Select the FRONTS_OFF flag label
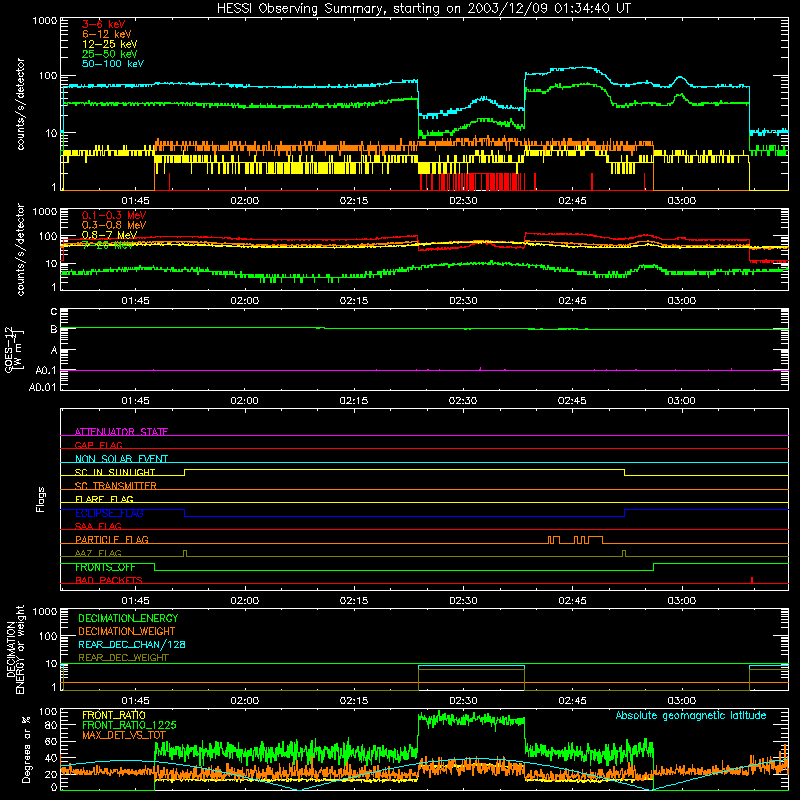The width and height of the screenshot is (800, 800). (x=105, y=567)
